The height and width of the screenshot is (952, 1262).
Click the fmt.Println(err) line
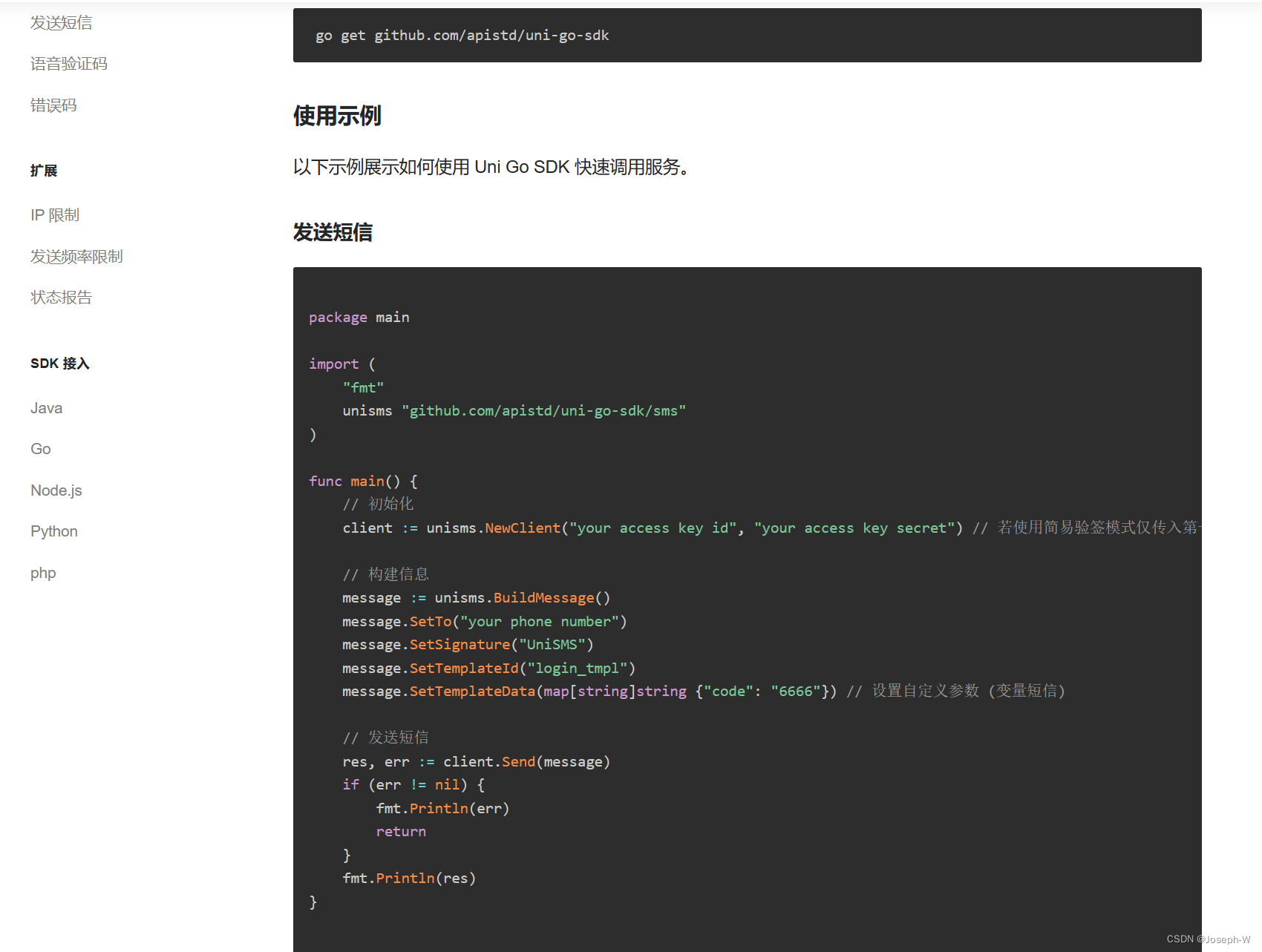[443, 808]
